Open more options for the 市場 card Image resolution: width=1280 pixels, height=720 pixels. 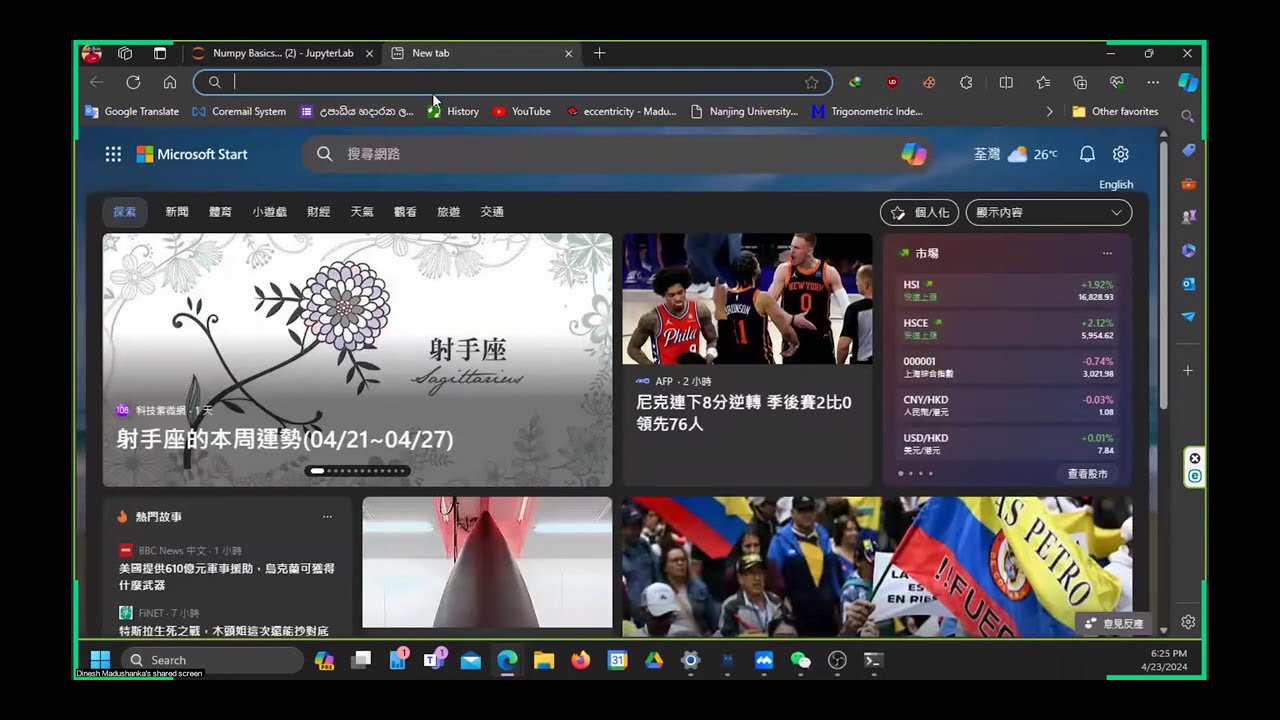click(x=1107, y=253)
